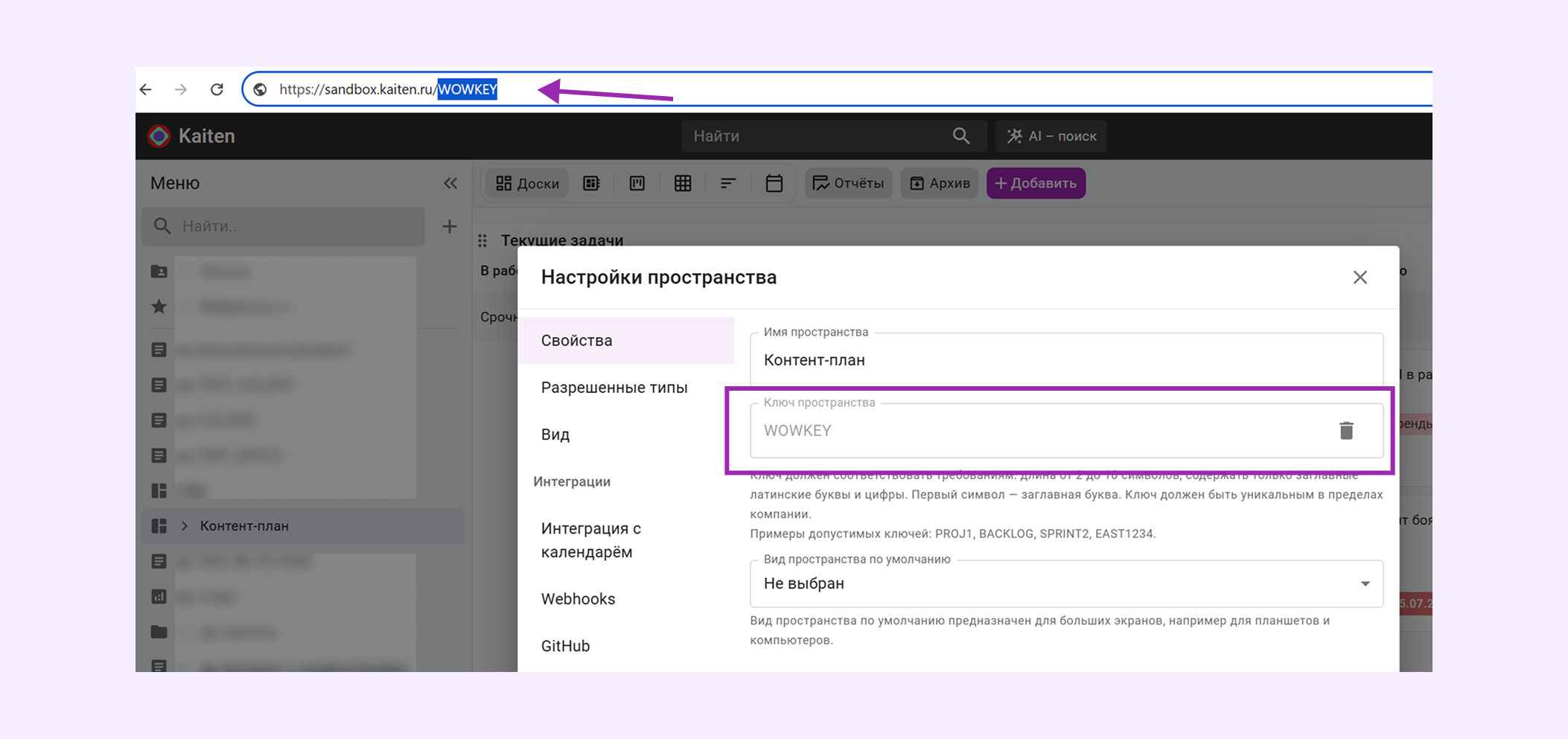
Task: Open the table grid view icon
Action: click(682, 183)
